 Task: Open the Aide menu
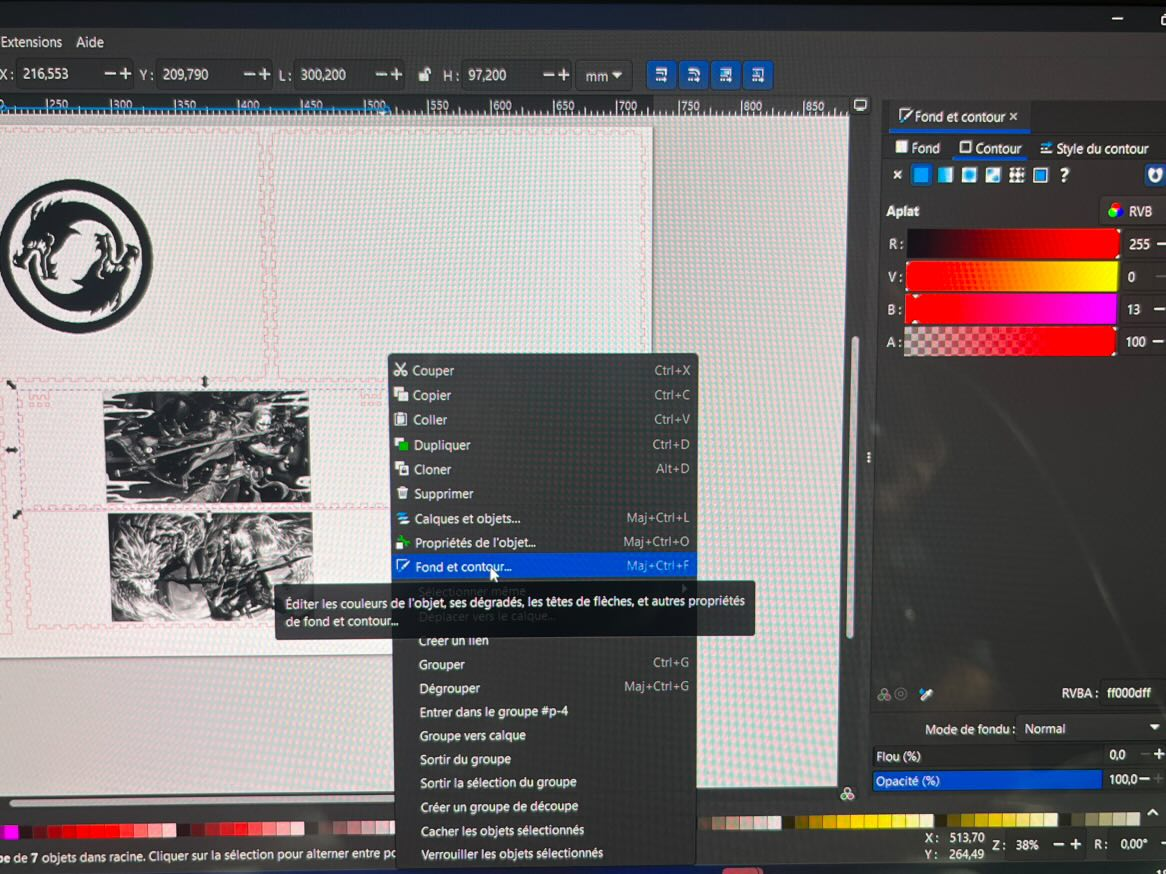click(x=90, y=42)
